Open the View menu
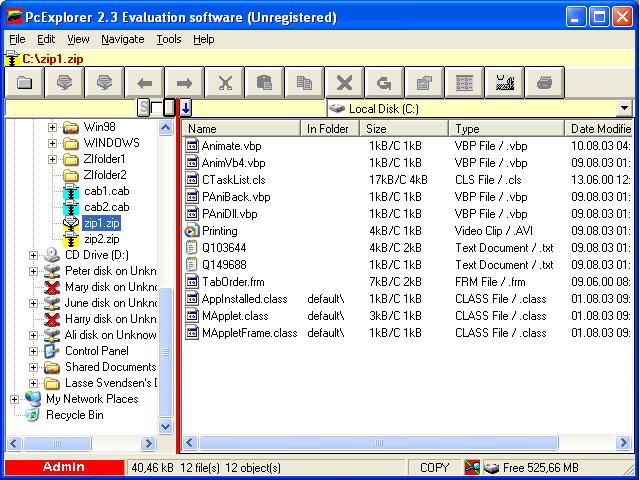This screenshot has width=640, height=480. (x=78, y=39)
